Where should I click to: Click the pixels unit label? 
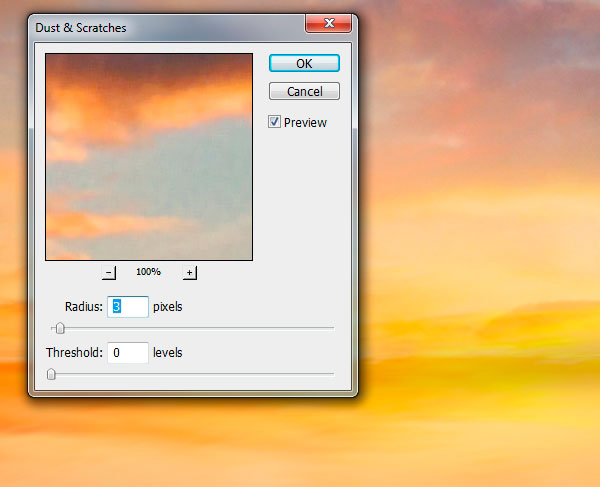tap(168, 307)
